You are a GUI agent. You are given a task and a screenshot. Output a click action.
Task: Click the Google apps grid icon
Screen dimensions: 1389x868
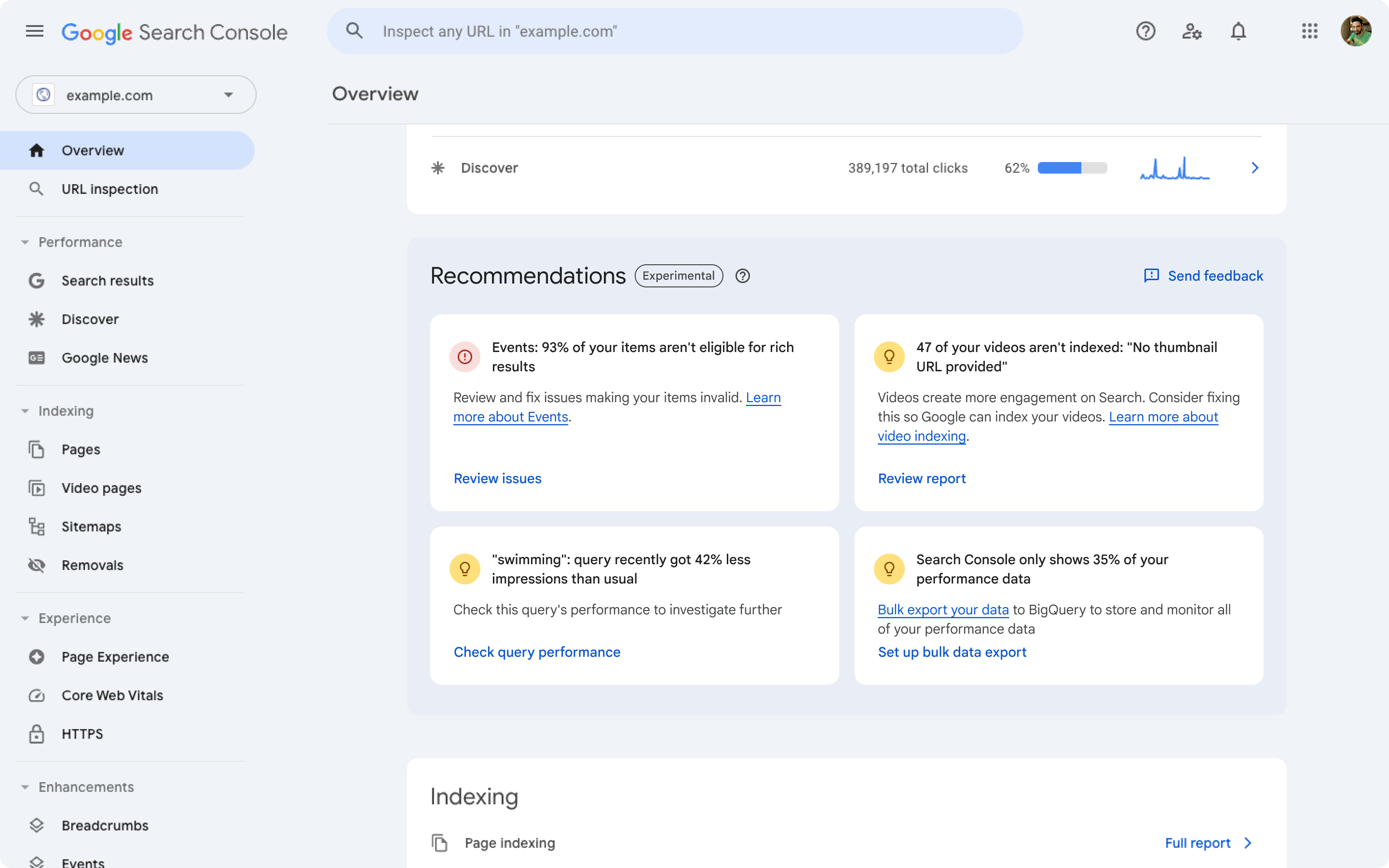pos(1308,30)
